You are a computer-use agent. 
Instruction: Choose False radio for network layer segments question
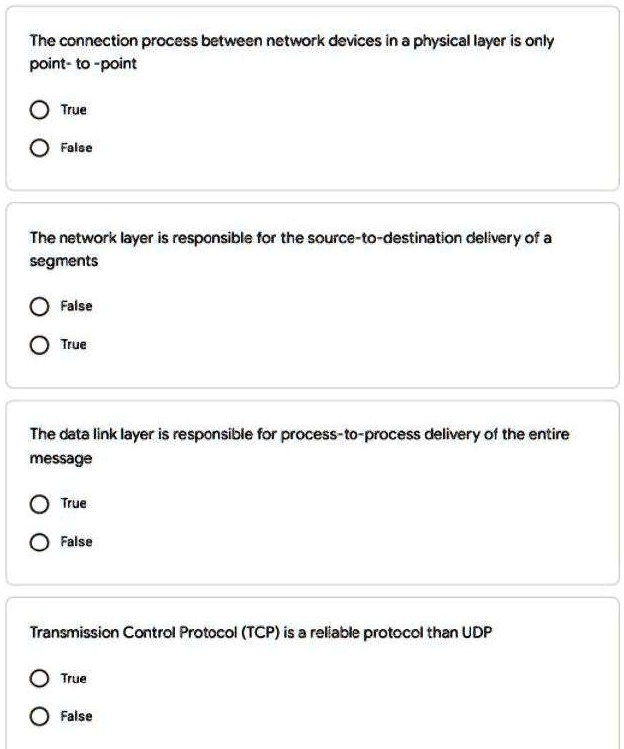[x=40, y=306]
